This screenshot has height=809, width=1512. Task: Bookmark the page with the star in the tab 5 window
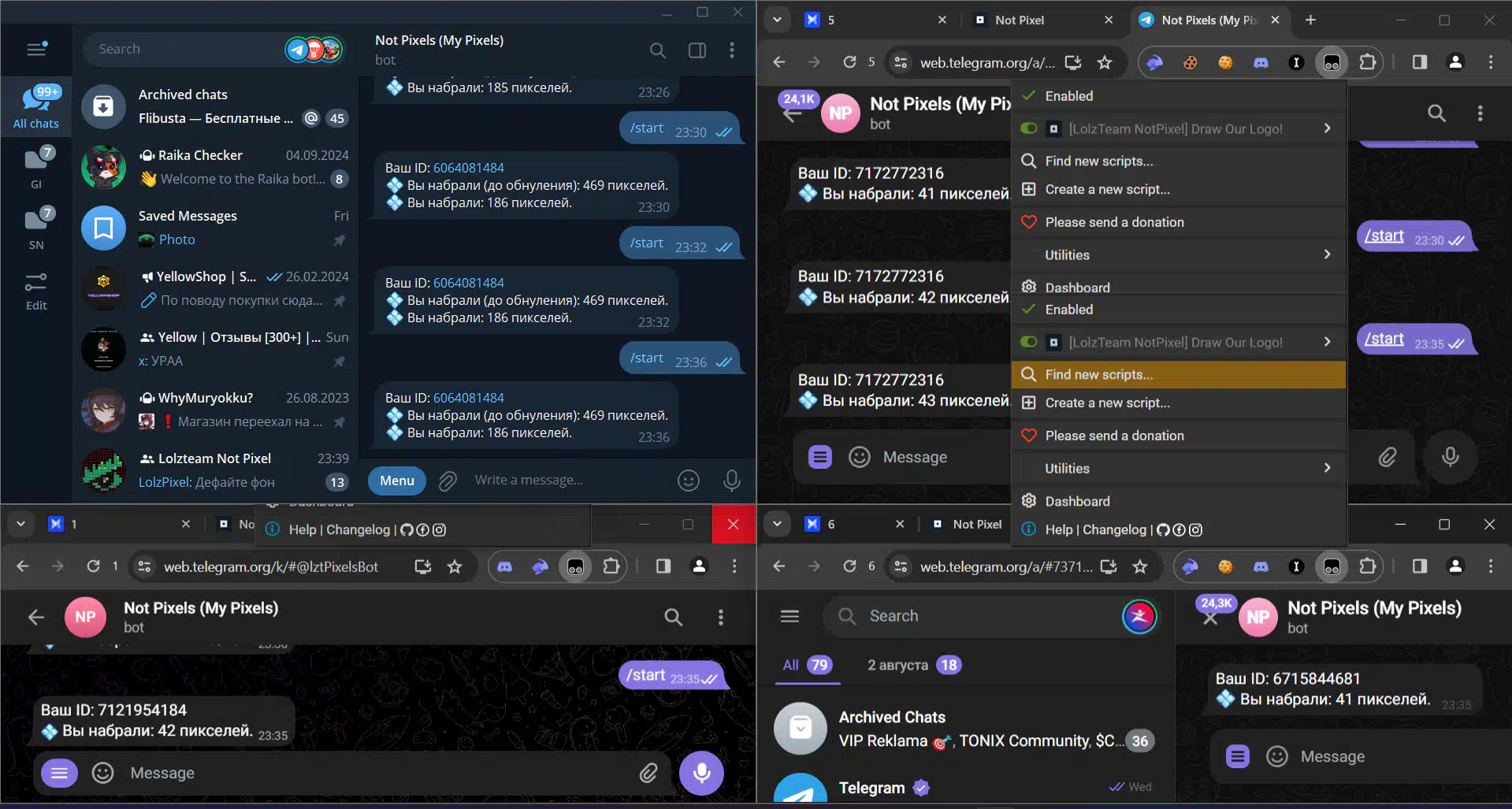click(x=1105, y=62)
